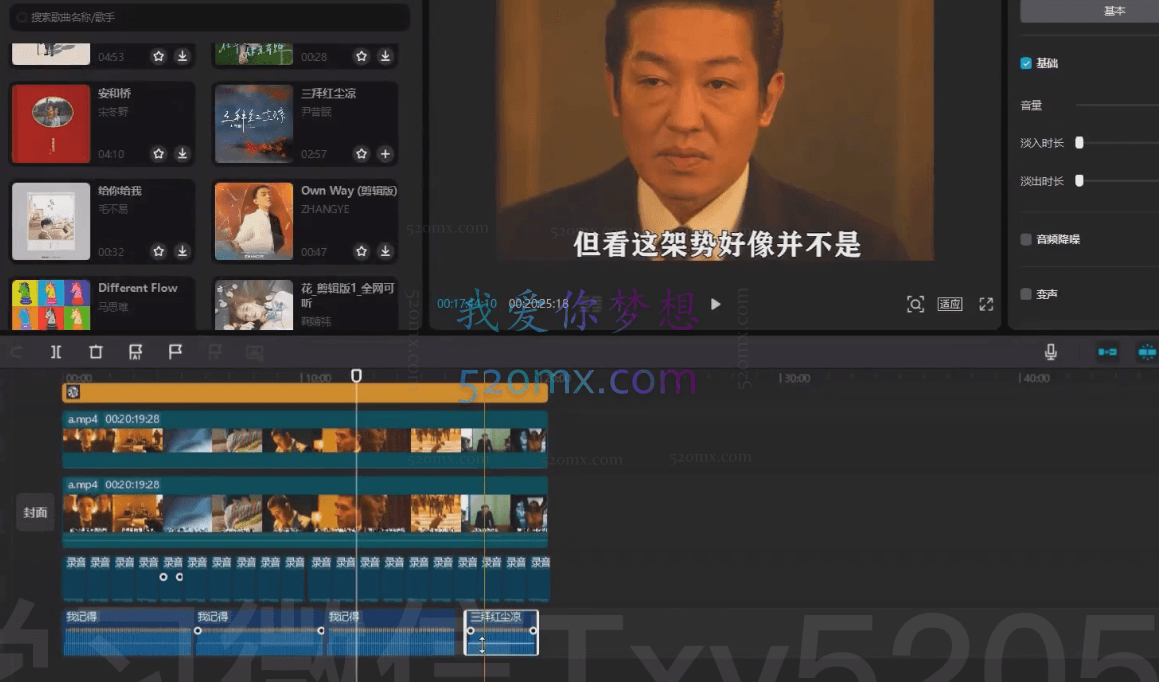Click the song search input field
1159x682 pixels.
tap(207, 17)
